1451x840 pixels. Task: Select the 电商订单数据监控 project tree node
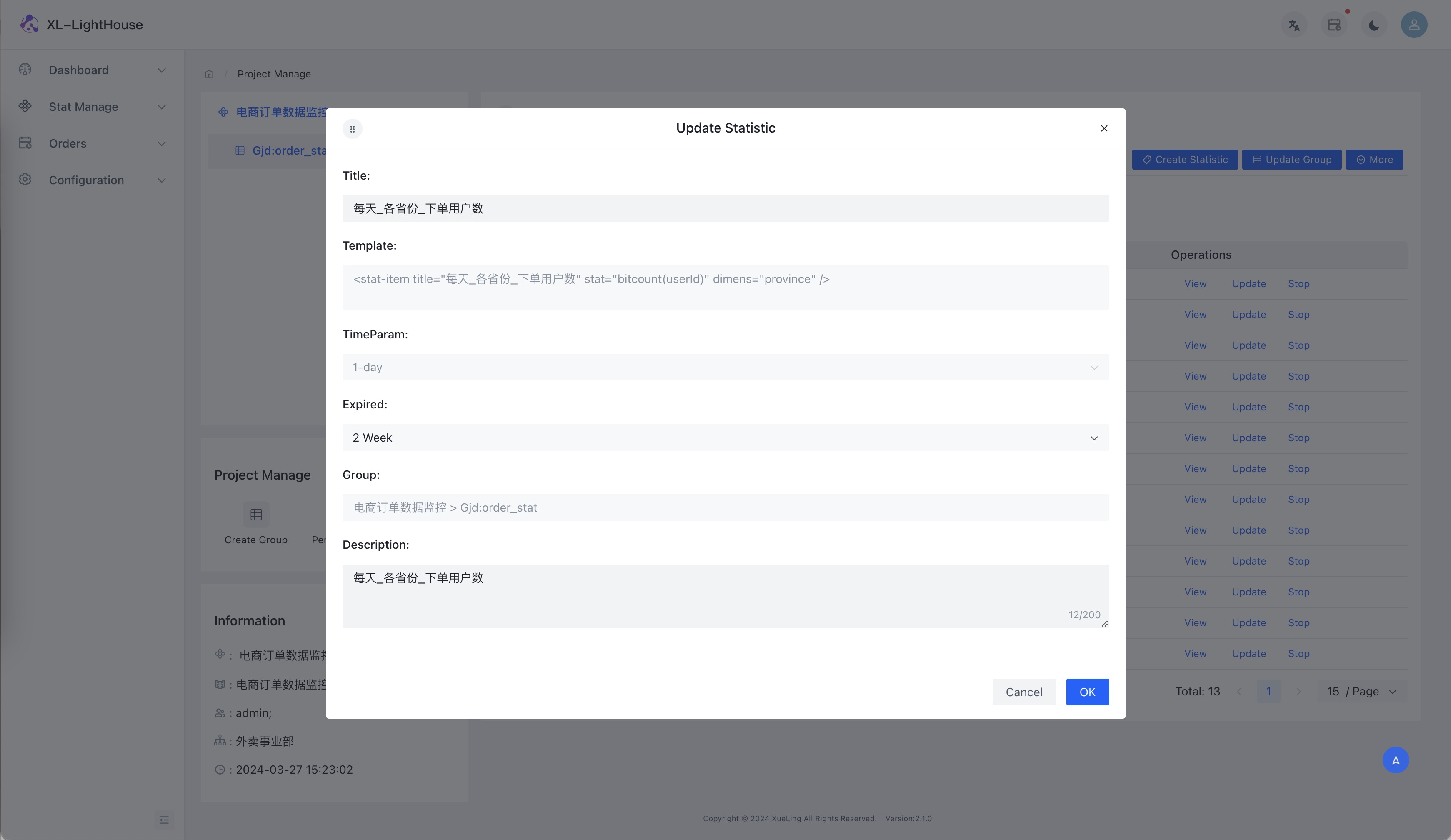(281, 112)
